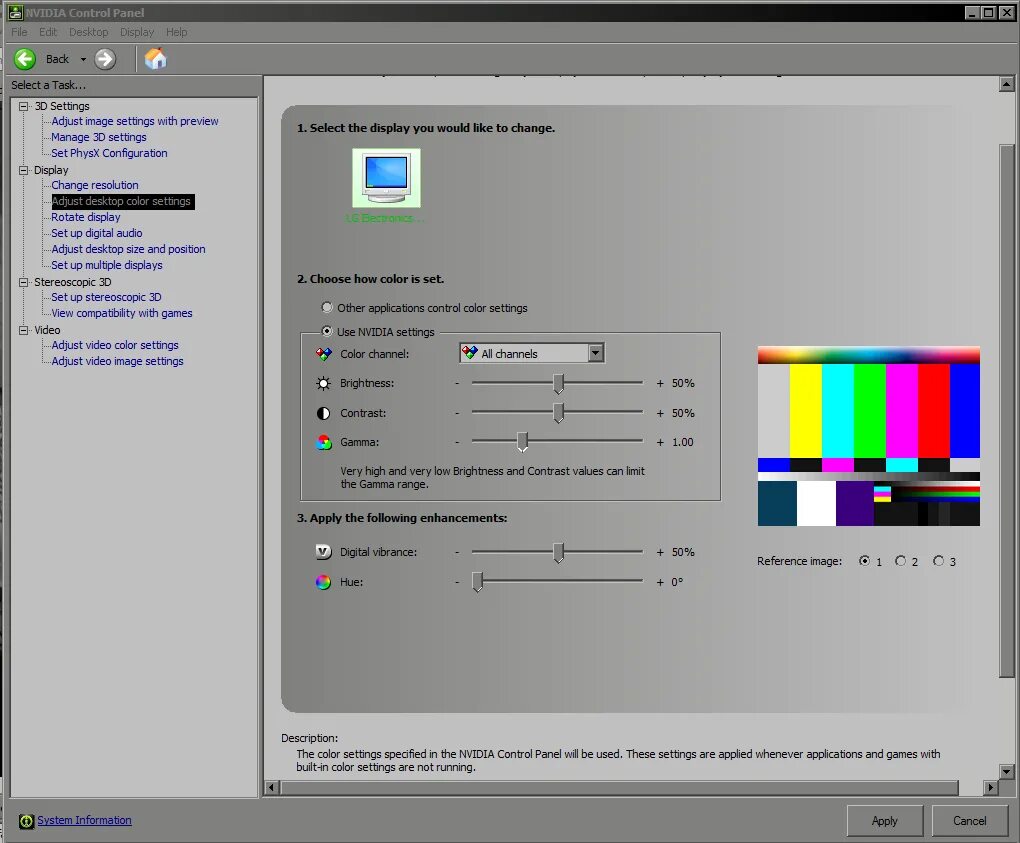Open the Help menu
Screen dimensions: 1020x843
(x=176, y=32)
